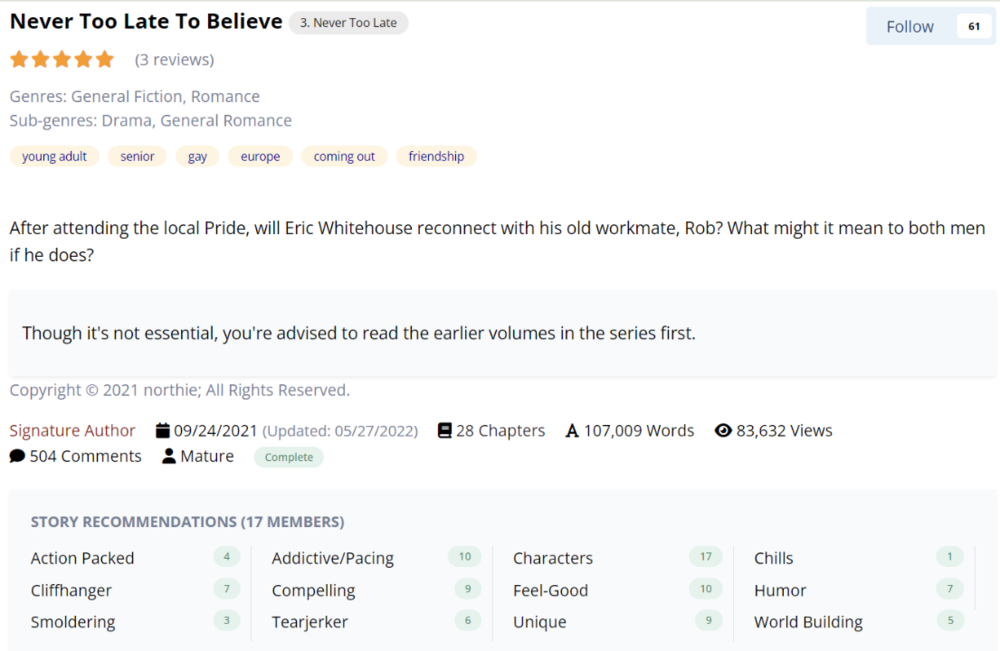The height and width of the screenshot is (651, 1000).
Task: Click the calendar icon before 09/24/2021
Action: pyautogui.click(x=163, y=431)
